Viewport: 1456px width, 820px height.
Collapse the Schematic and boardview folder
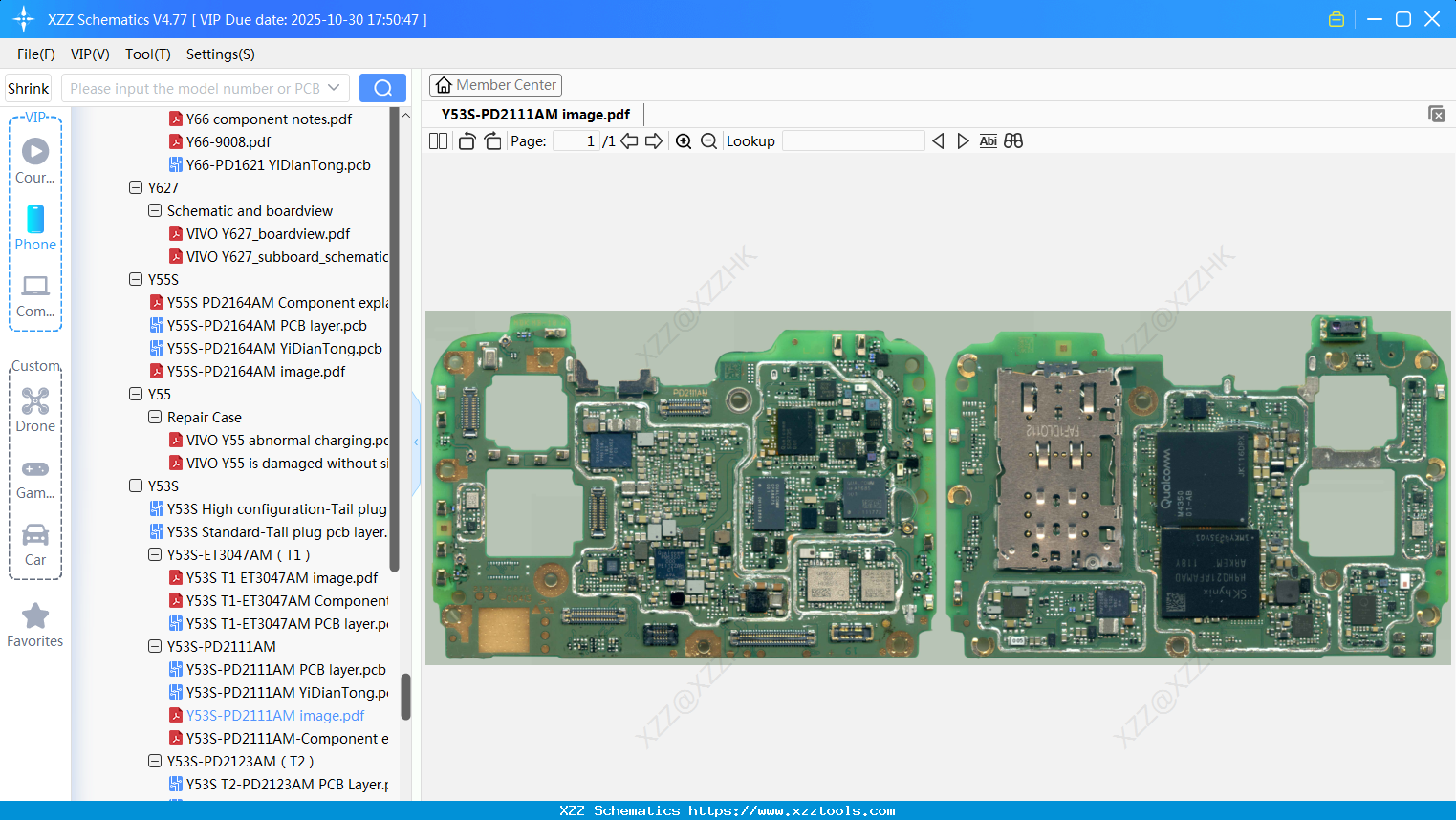coord(155,210)
